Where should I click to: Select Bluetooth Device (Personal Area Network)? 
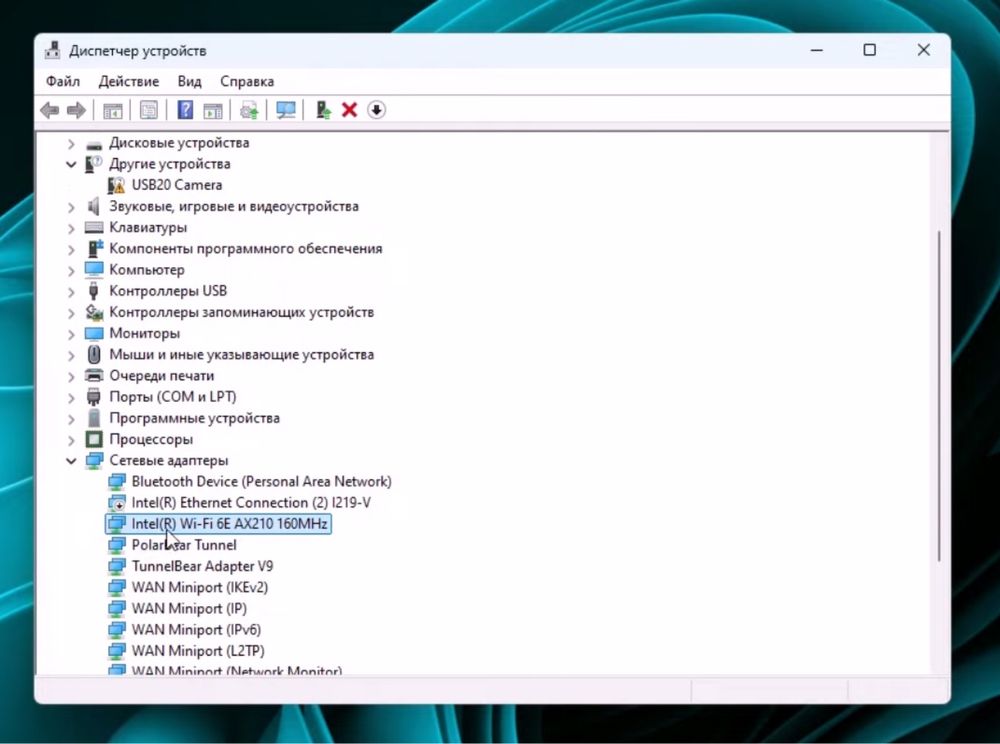[x=261, y=481]
